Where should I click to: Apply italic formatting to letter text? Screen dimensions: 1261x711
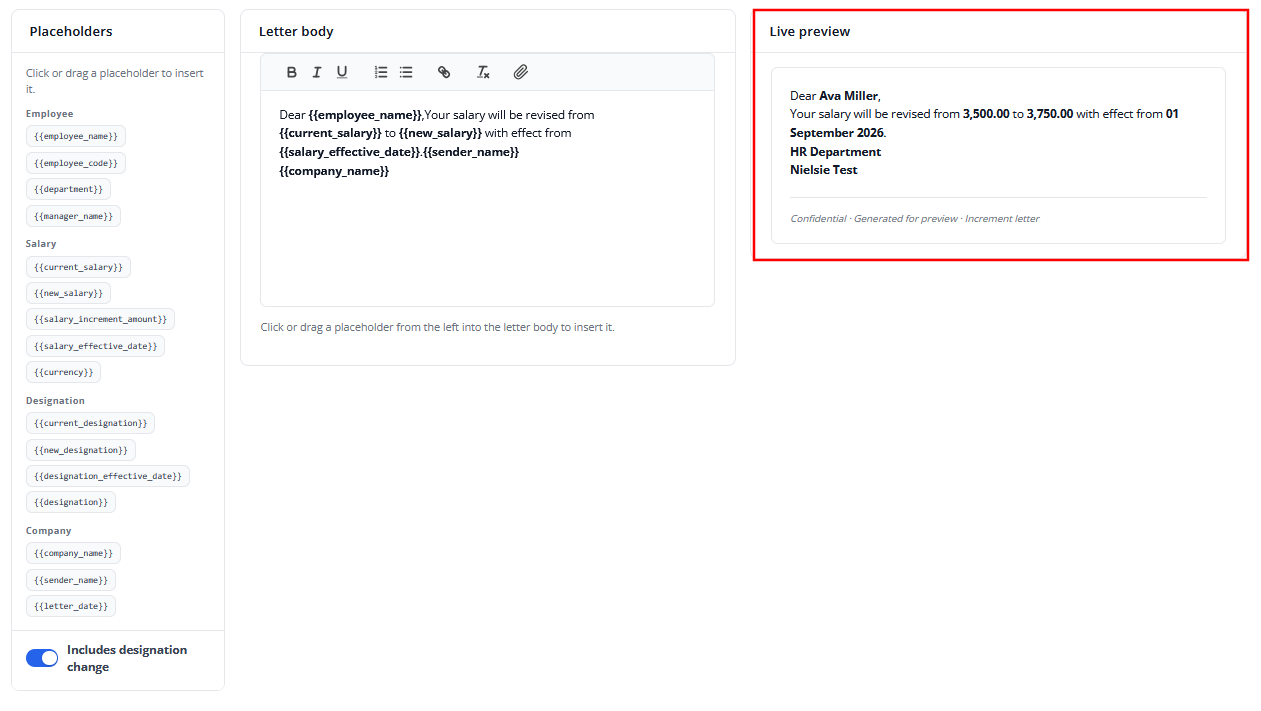click(317, 72)
